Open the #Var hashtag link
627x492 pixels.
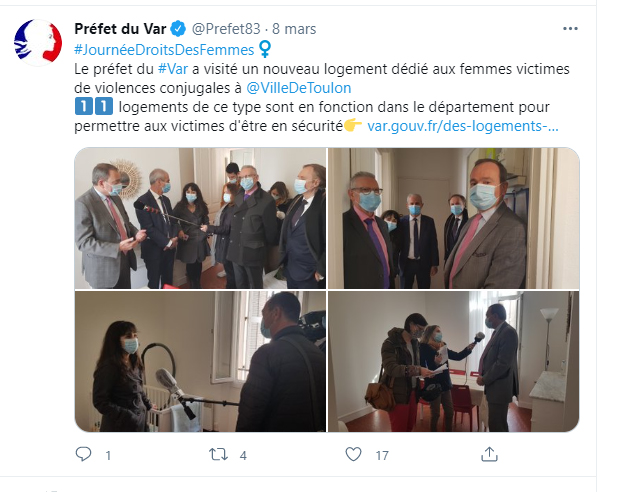(x=173, y=69)
